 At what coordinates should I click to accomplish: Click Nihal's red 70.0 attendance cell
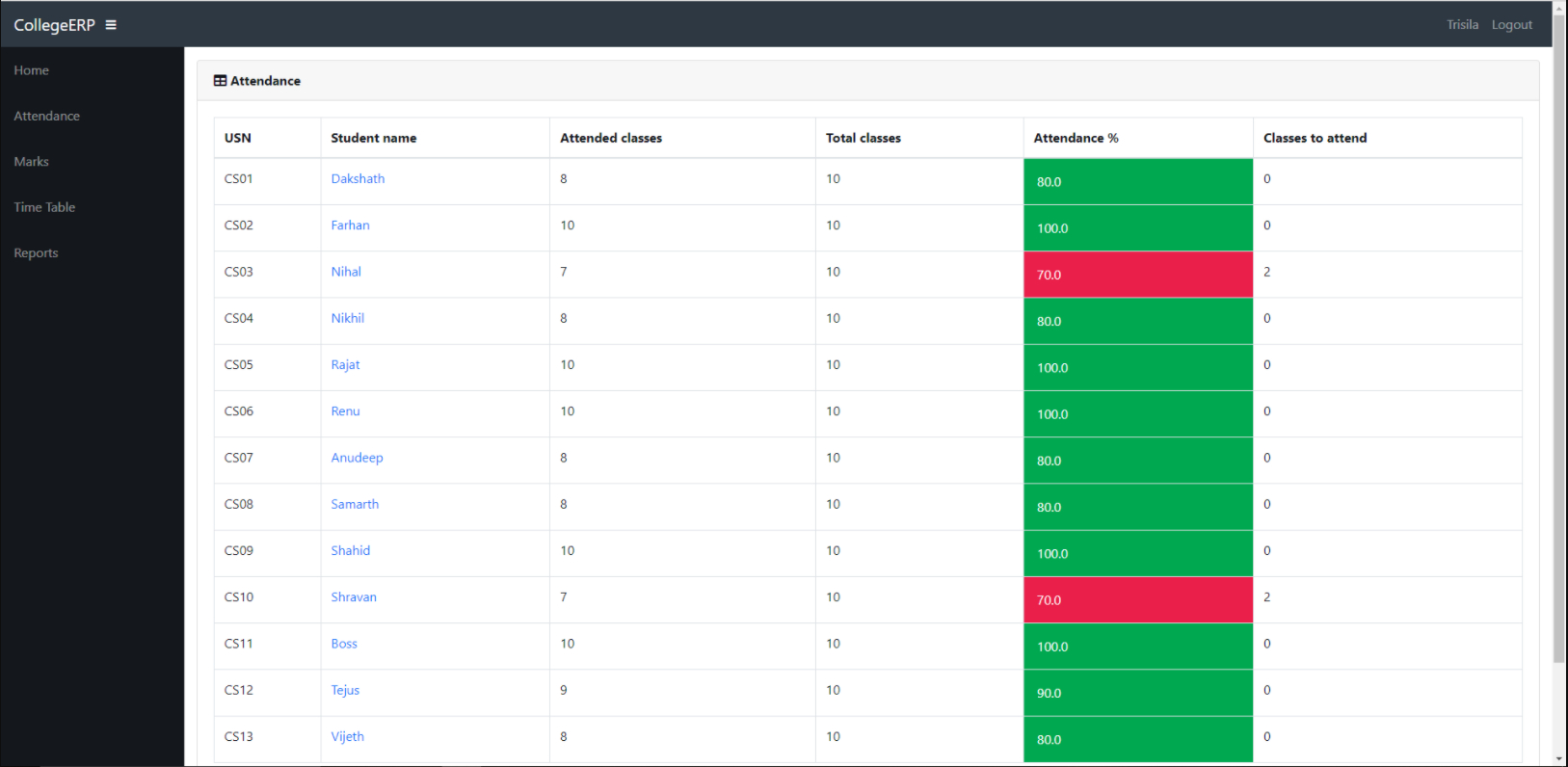point(1138,275)
